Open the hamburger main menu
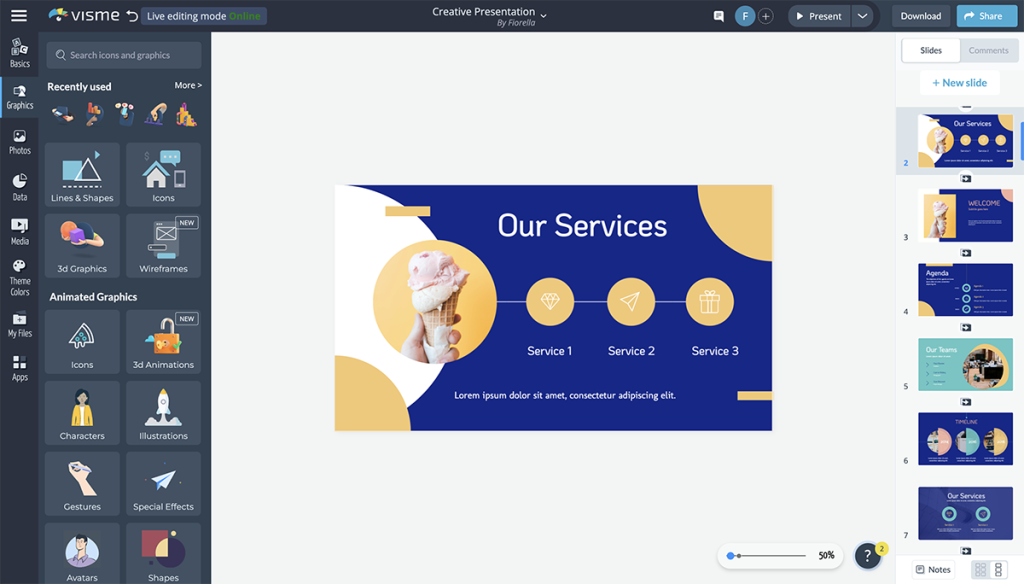 click(19, 16)
